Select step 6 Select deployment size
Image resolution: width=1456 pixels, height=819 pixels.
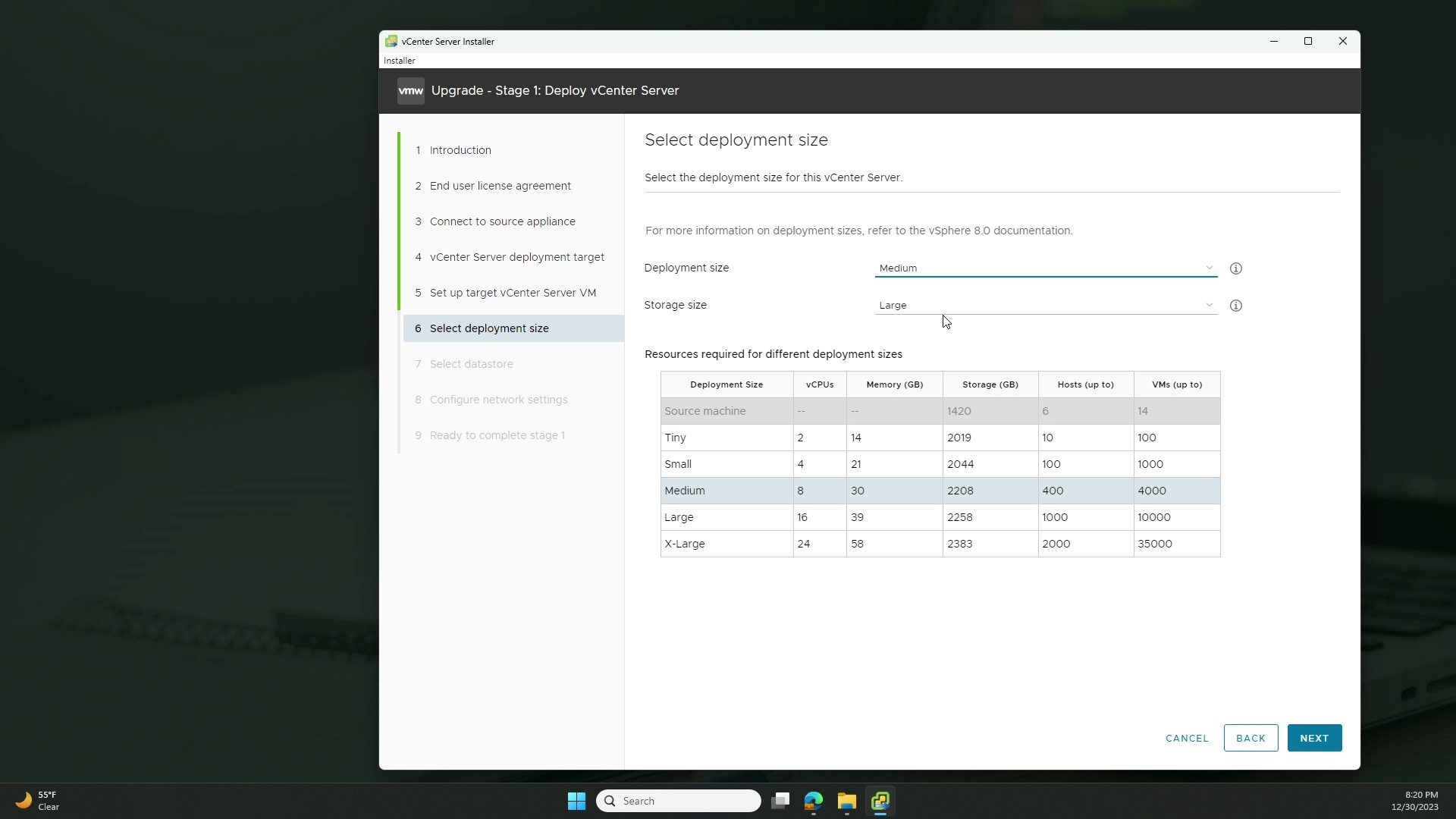click(x=513, y=328)
